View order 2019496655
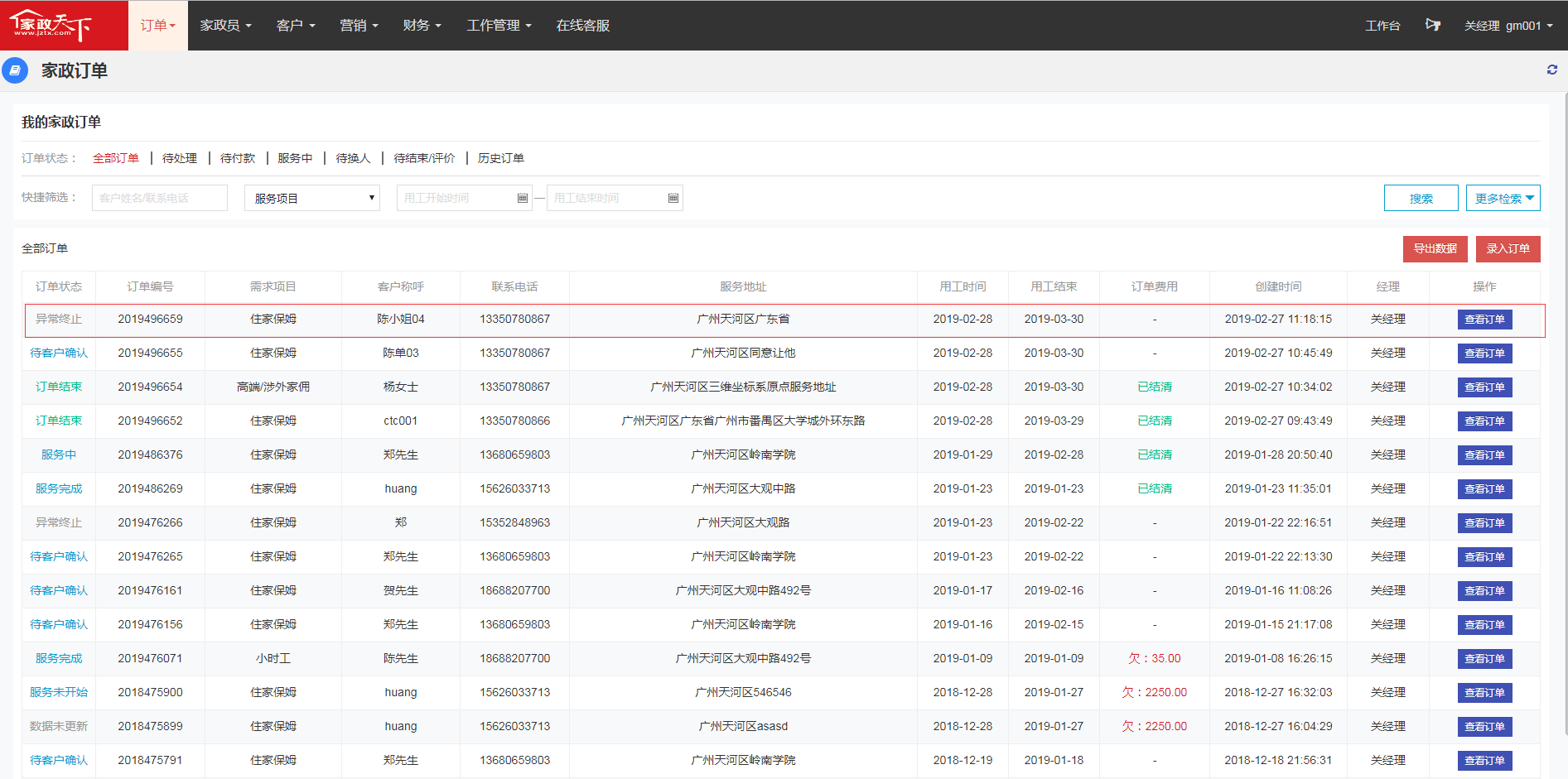 point(1484,353)
